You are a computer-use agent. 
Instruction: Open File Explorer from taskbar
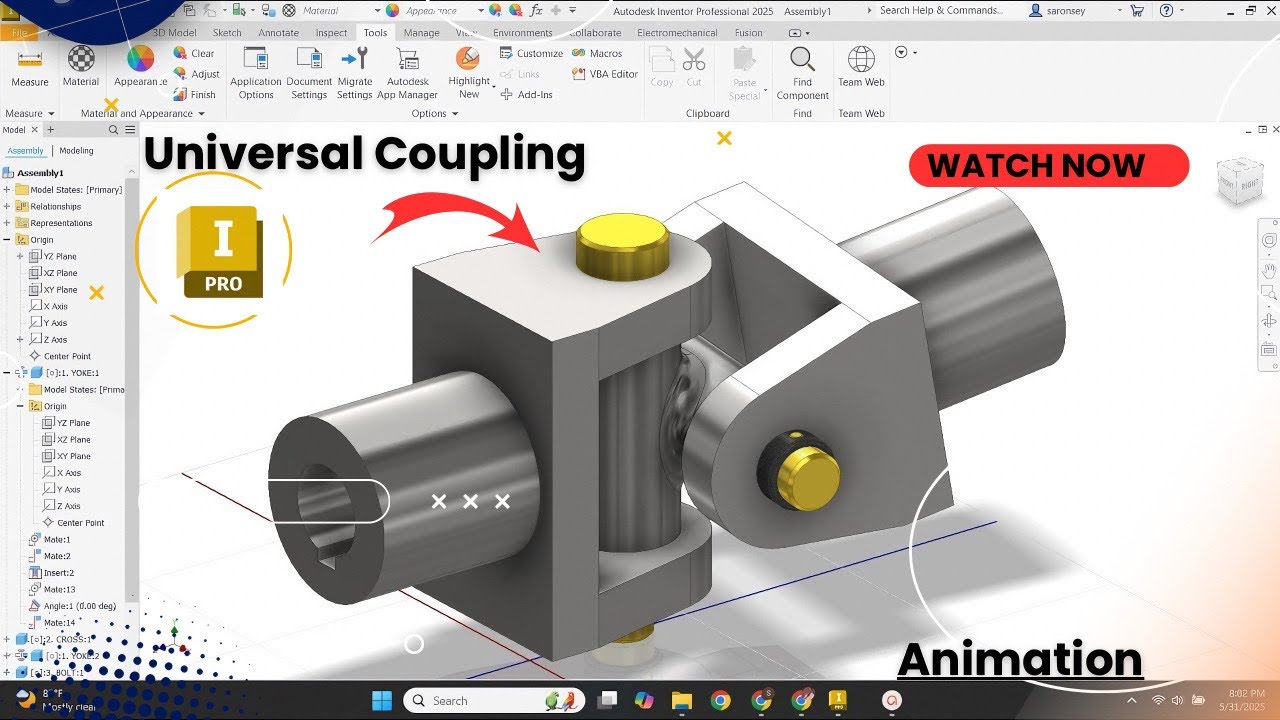[x=681, y=700]
